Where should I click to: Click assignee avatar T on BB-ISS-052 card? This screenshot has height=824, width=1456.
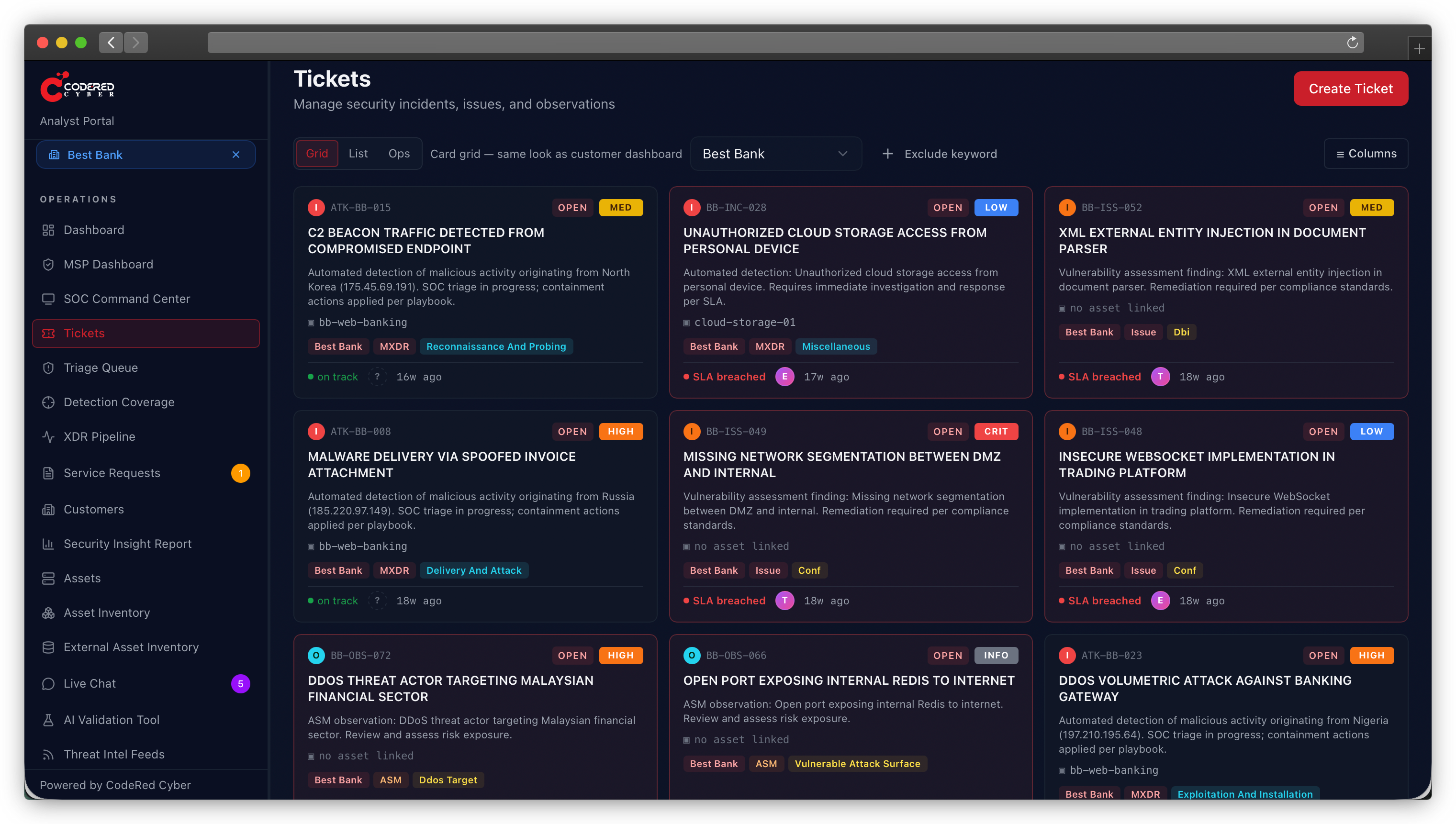(x=1160, y=377)
